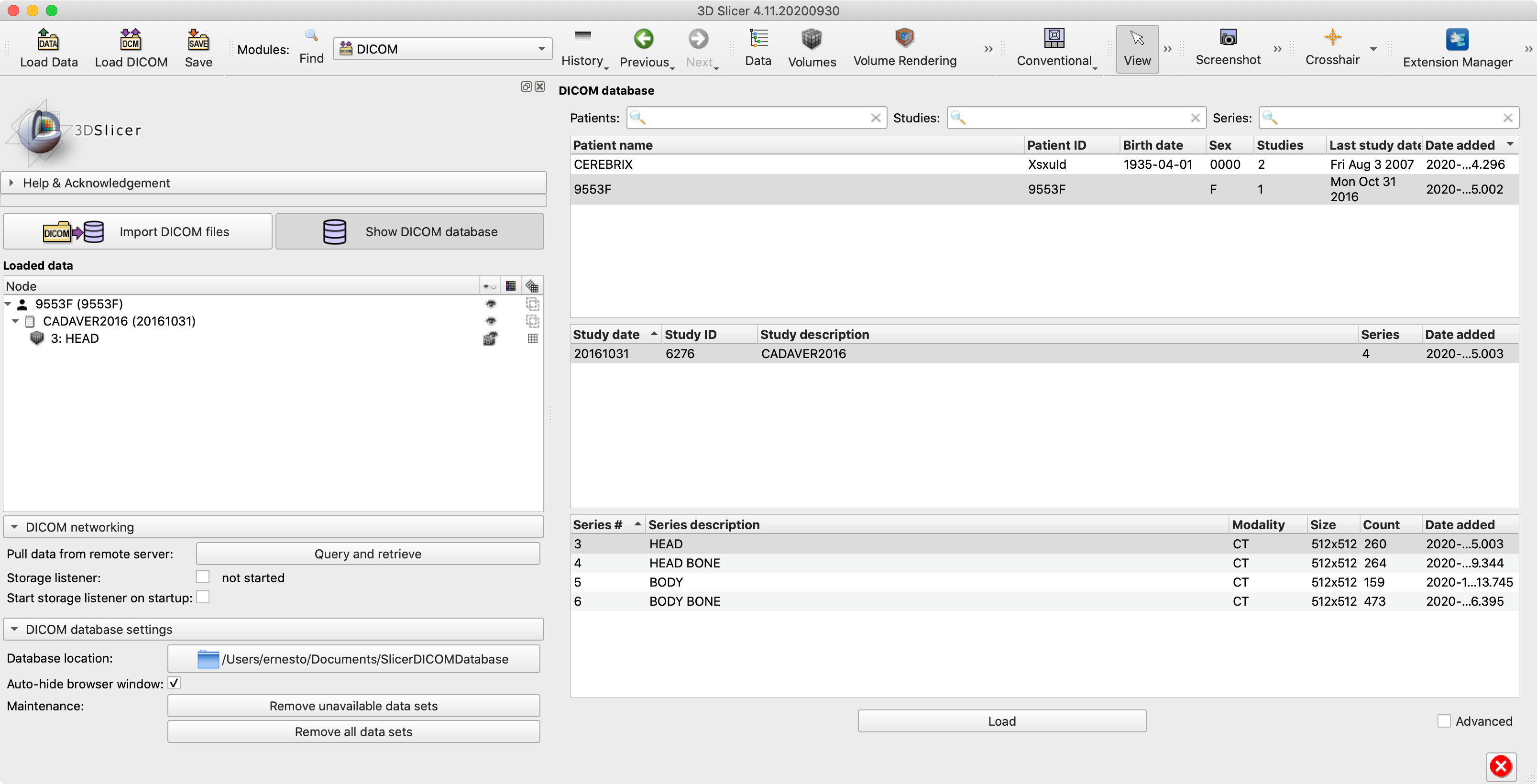Expand Help & Acknowledgement section

274,183
